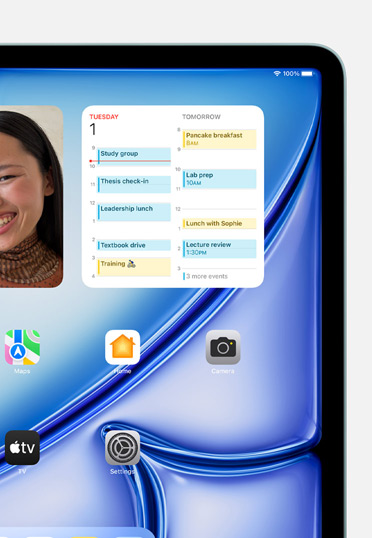Open the portrait photo widget
This screenshot has height=538, width=372.
[31, 197]
